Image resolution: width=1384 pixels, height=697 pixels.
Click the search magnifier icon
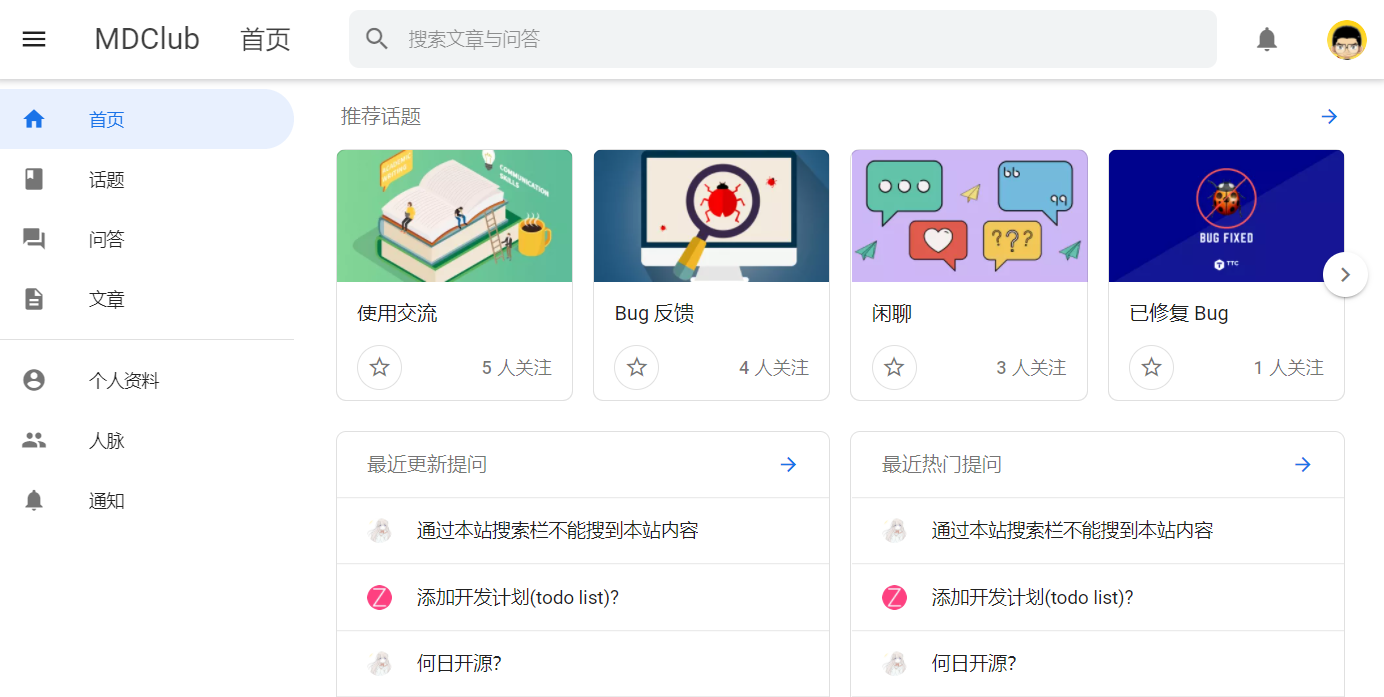[x=377, y=39]
